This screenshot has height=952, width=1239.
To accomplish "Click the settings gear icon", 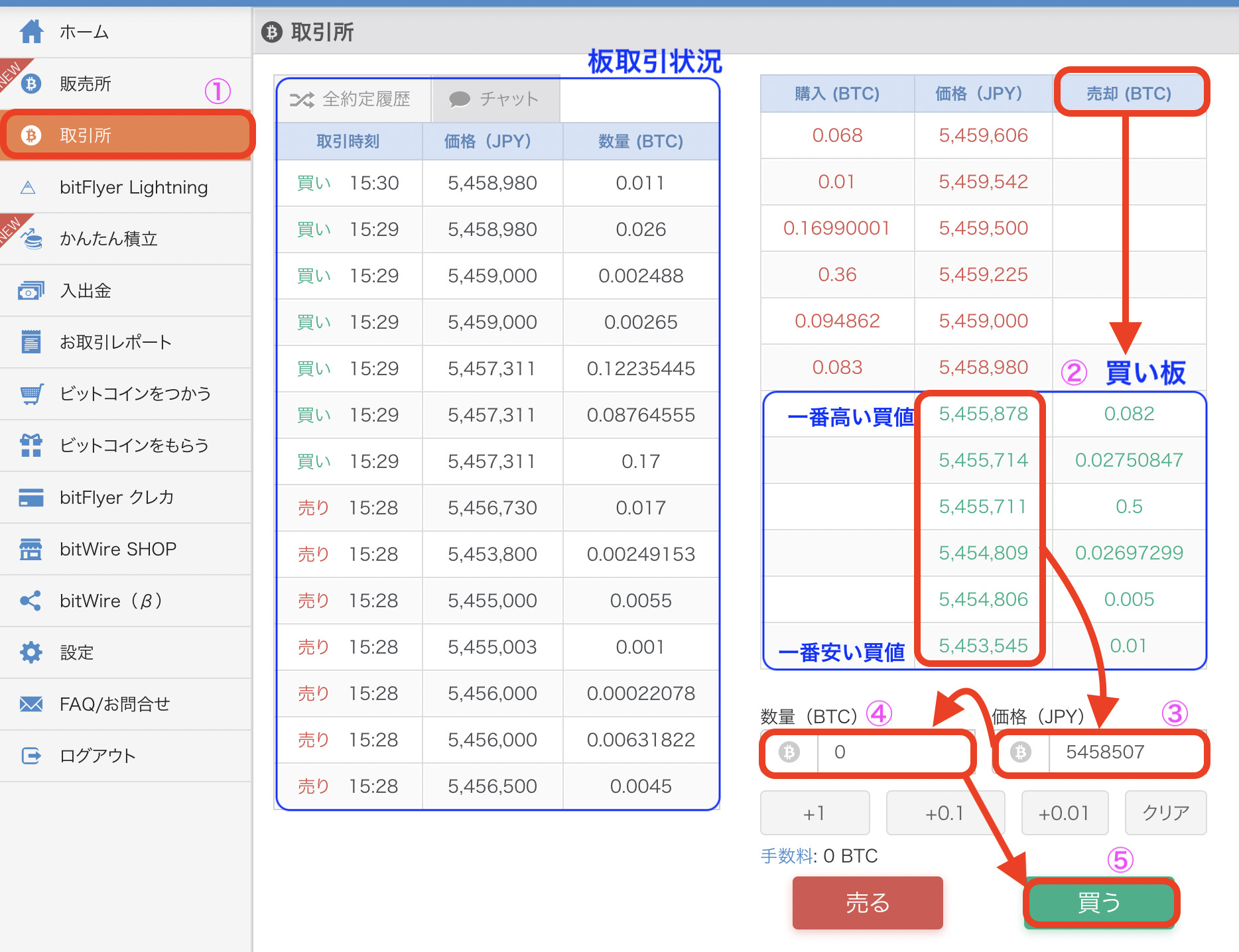I will tap(31, 652).
